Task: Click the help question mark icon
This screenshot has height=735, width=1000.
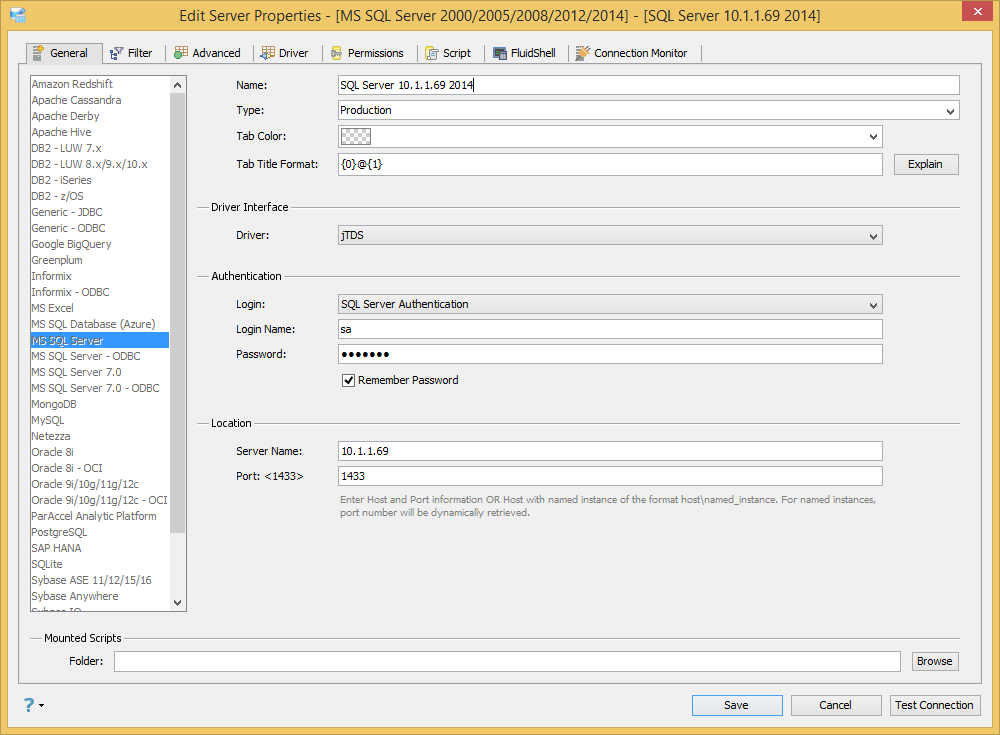Action: tap(29, 704)
